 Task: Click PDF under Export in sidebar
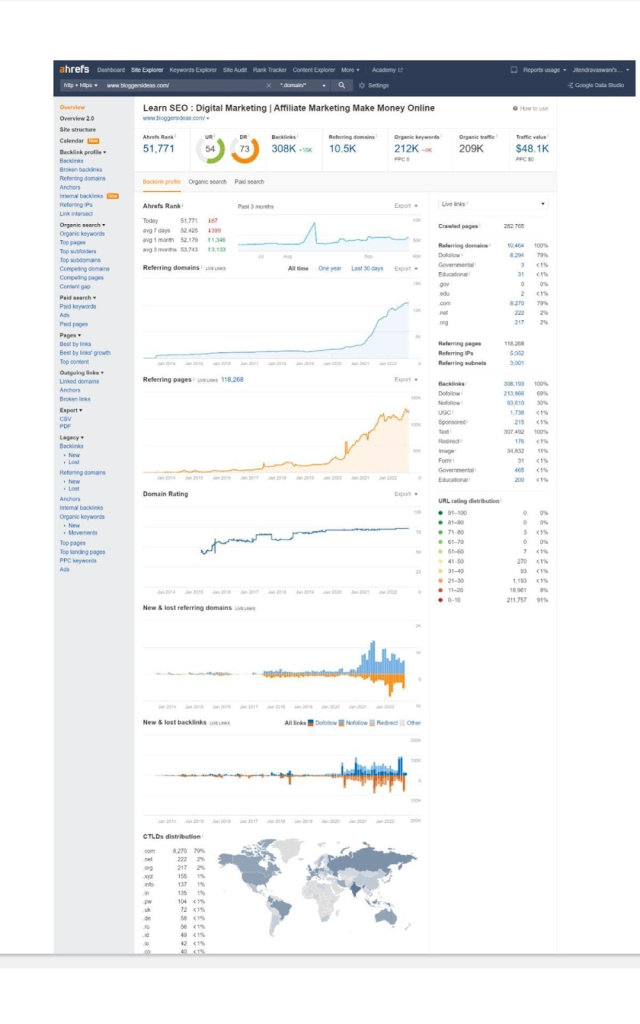[65, 426]
